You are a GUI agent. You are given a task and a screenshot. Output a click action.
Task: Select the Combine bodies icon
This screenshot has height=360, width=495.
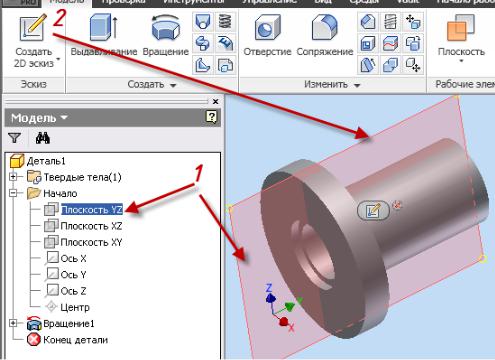coord(390,65)
